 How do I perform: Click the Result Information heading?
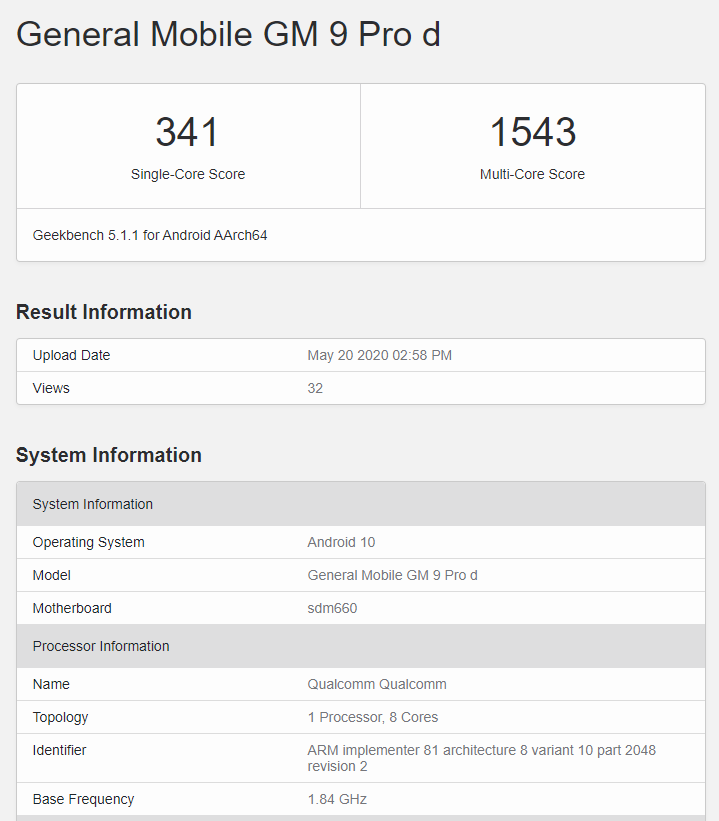pyautogui.click(x=104, y=312)
